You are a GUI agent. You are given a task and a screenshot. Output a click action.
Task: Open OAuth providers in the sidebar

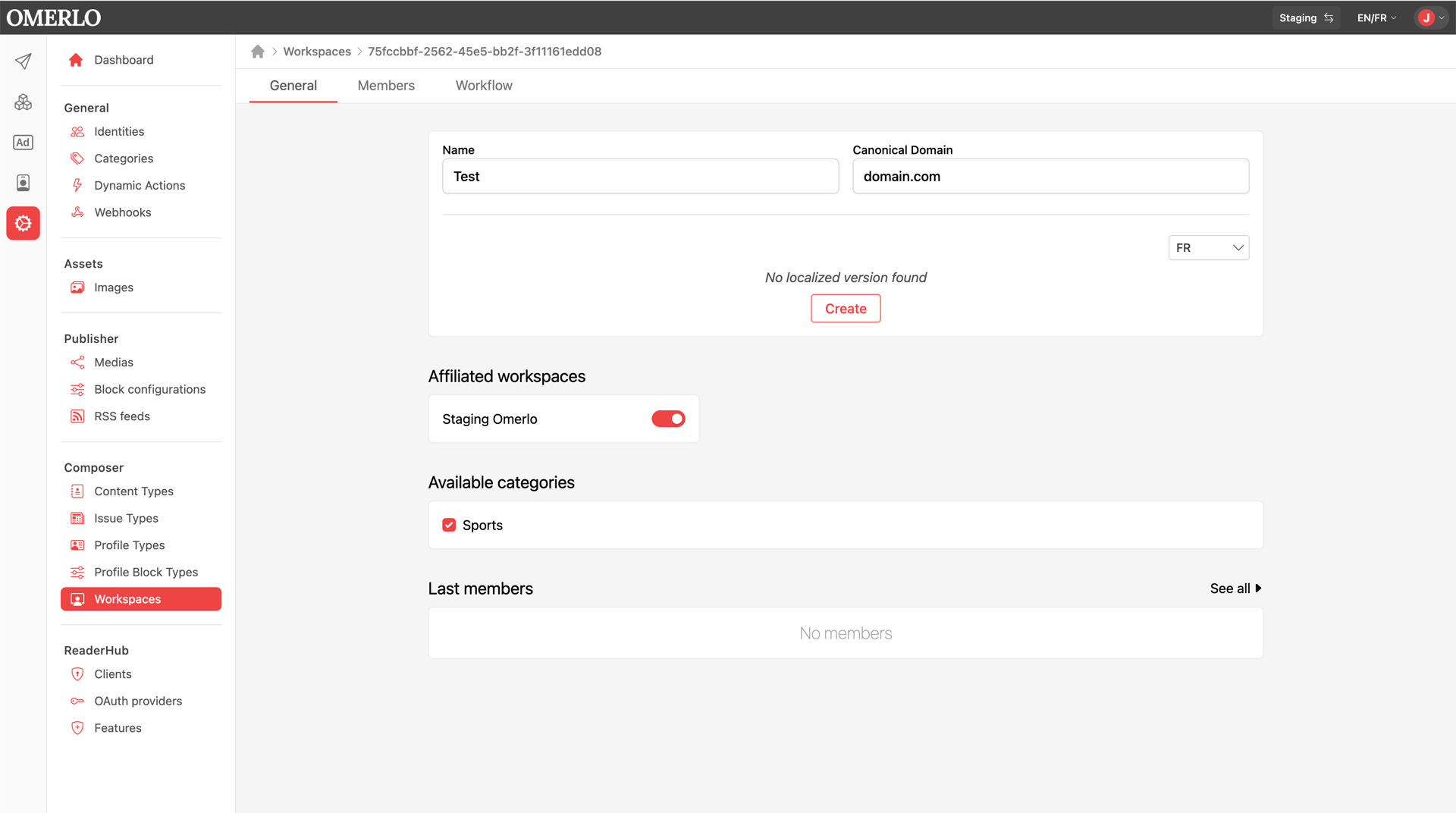pos(141,702)
